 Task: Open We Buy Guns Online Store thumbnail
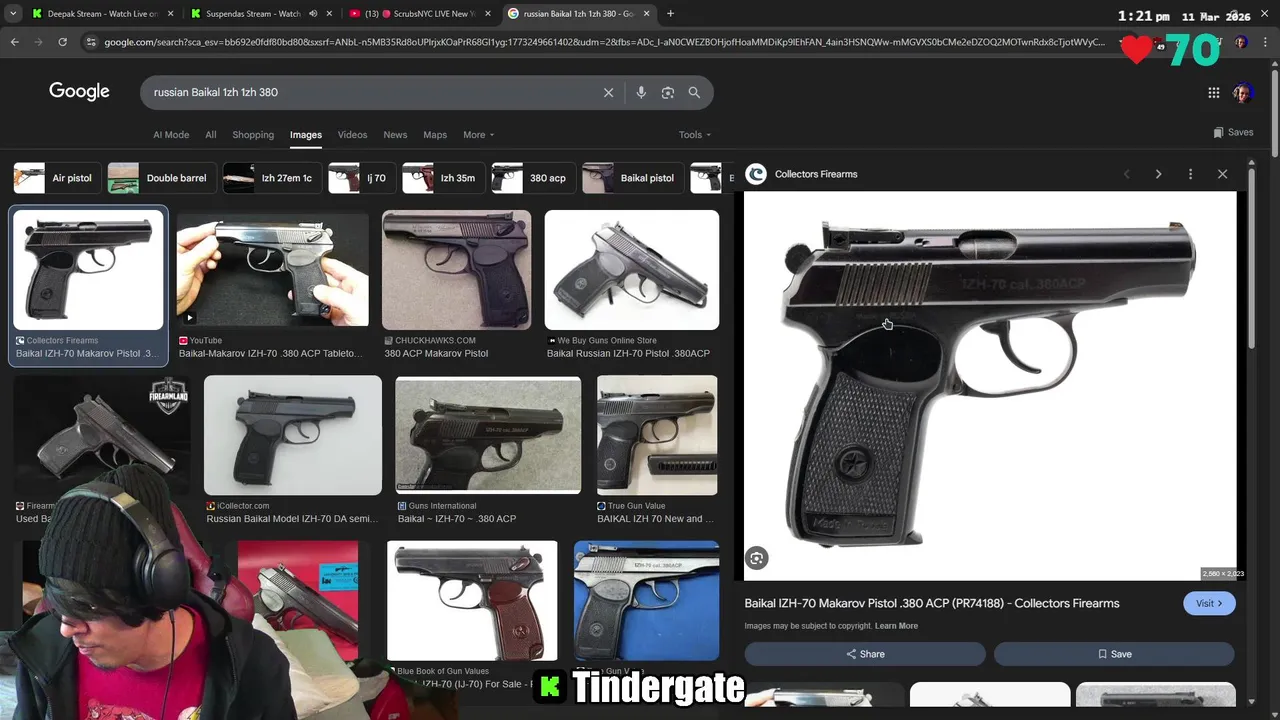(632, 270)
